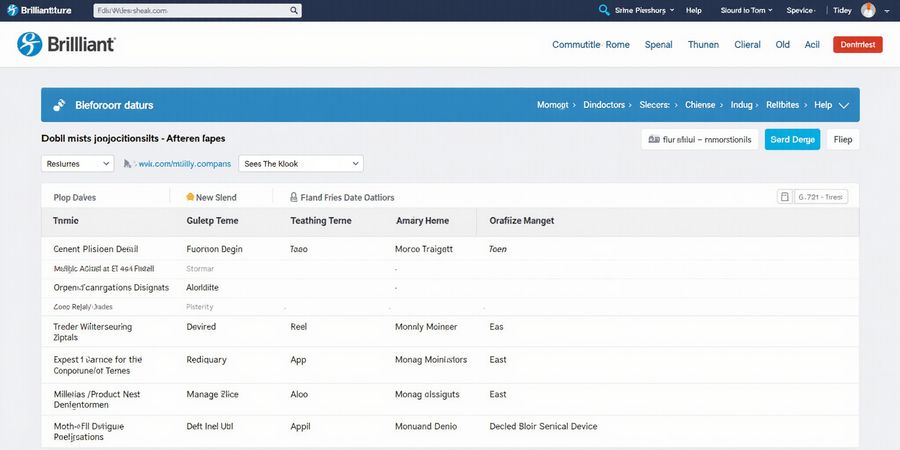Click the Deft Inel Ubl cell
The width and height of the screenshot is (900, 450).
(x=210, y=426)
